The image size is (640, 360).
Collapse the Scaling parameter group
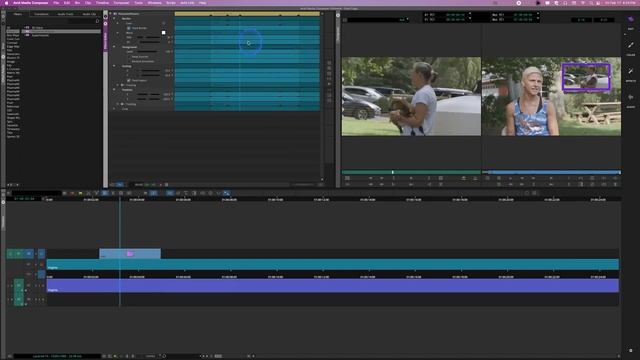(x=114, y=66)
